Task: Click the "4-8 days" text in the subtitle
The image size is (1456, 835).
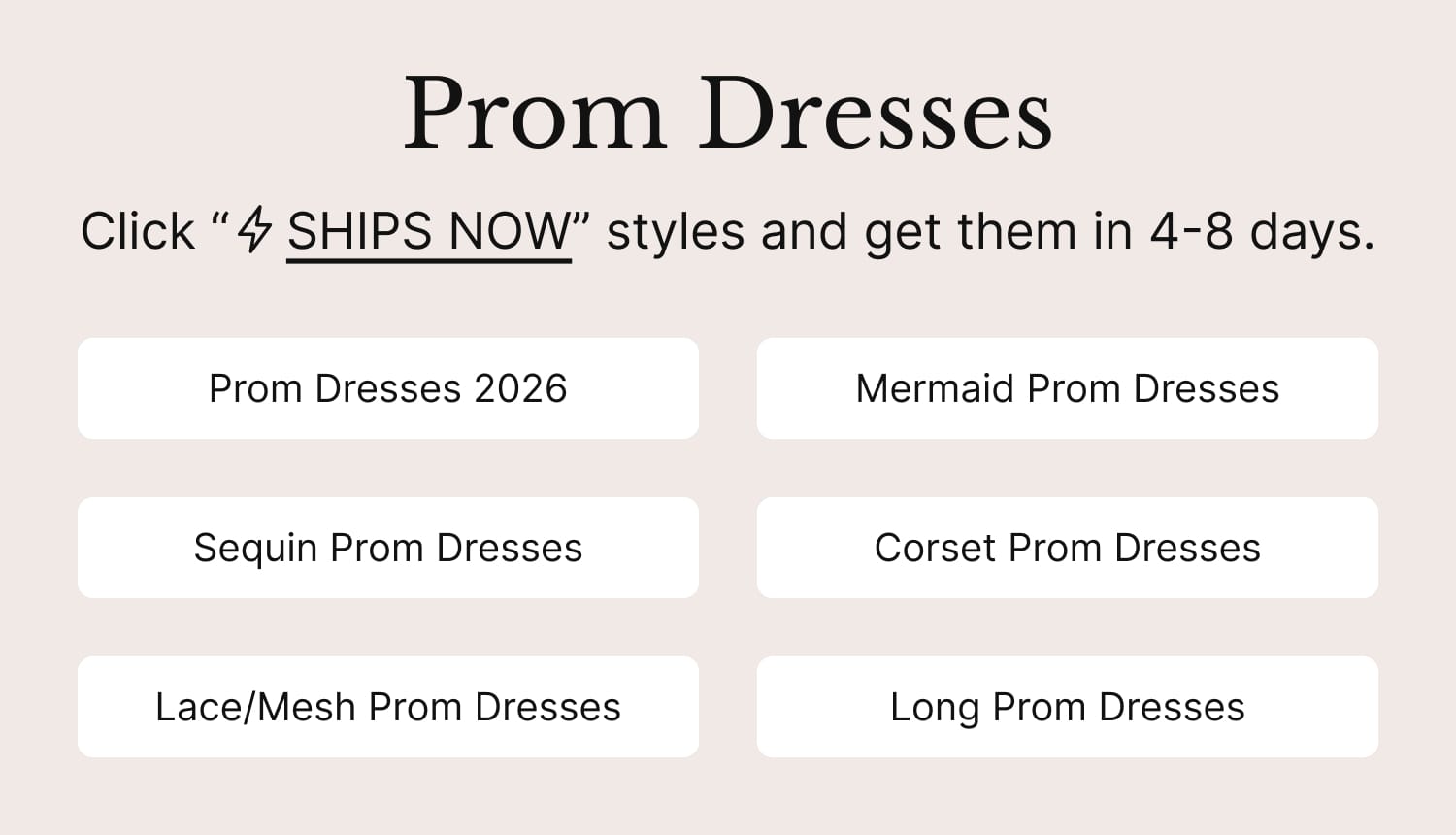Action: click(1262, 233)
